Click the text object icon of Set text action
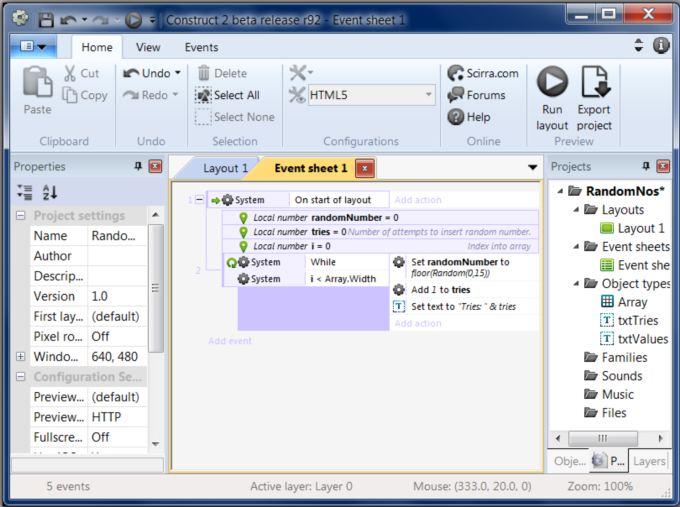Screen dimensions: 680x507 coord(399,306)
